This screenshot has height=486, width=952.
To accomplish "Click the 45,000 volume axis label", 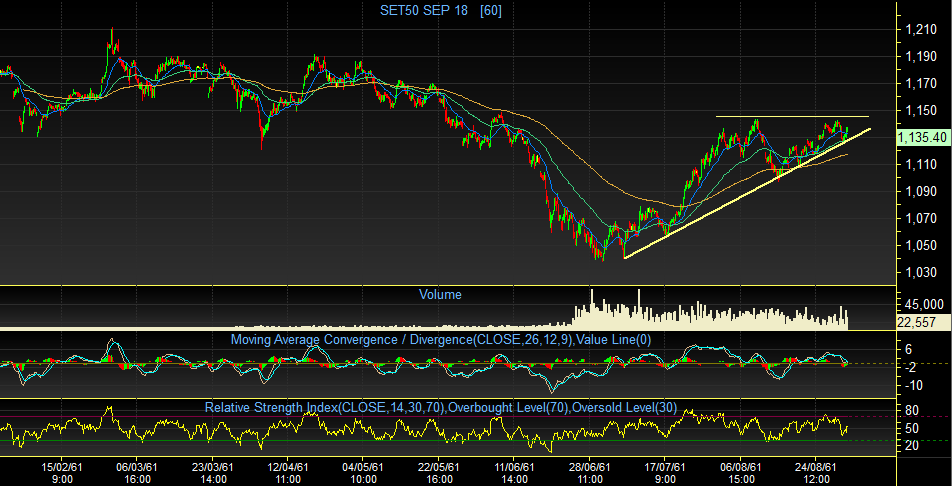I will [x=919, y=305].
